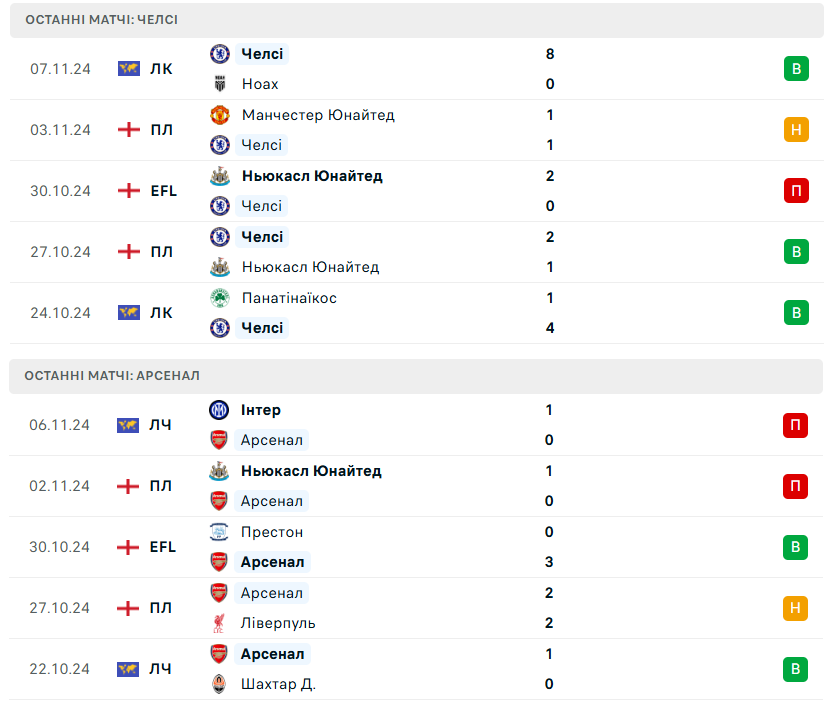Image resolution: width=835 pixels, height=703 pixels.
Task: Click the Shakhtar Donetsk logo
Action: point(219,684)
